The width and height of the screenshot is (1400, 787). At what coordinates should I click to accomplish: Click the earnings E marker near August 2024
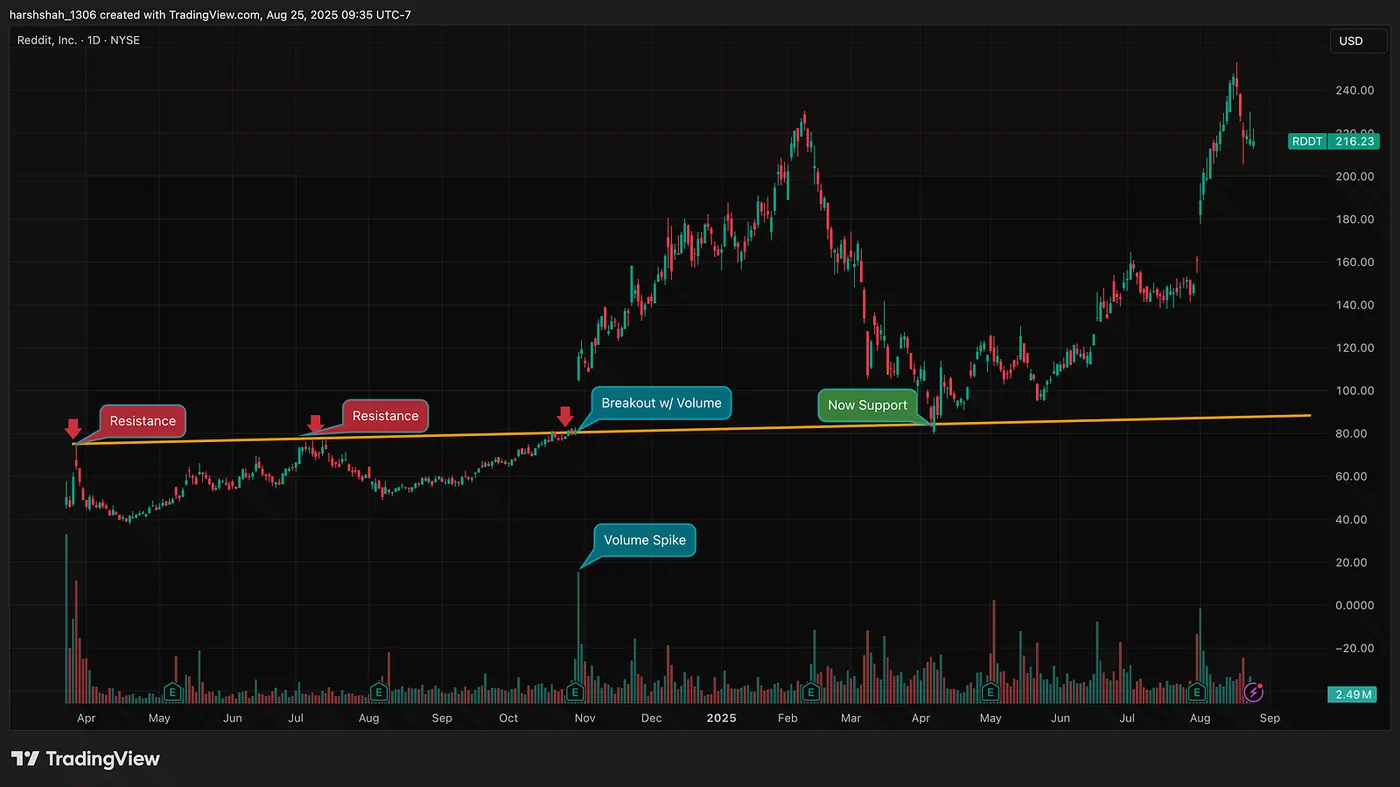[x=378, y=691]
